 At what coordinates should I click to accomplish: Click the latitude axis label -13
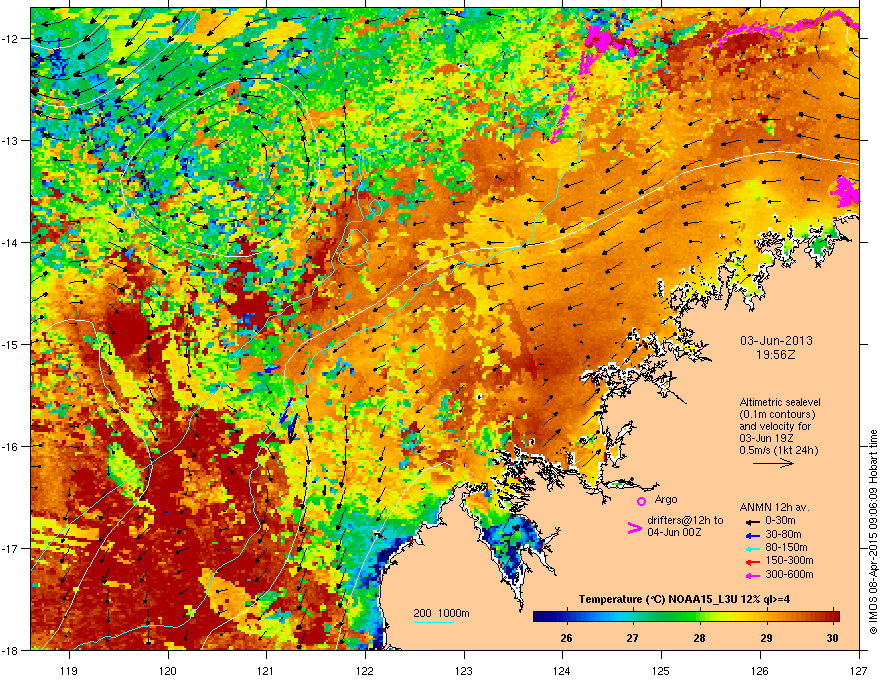[x=10, y=140]
